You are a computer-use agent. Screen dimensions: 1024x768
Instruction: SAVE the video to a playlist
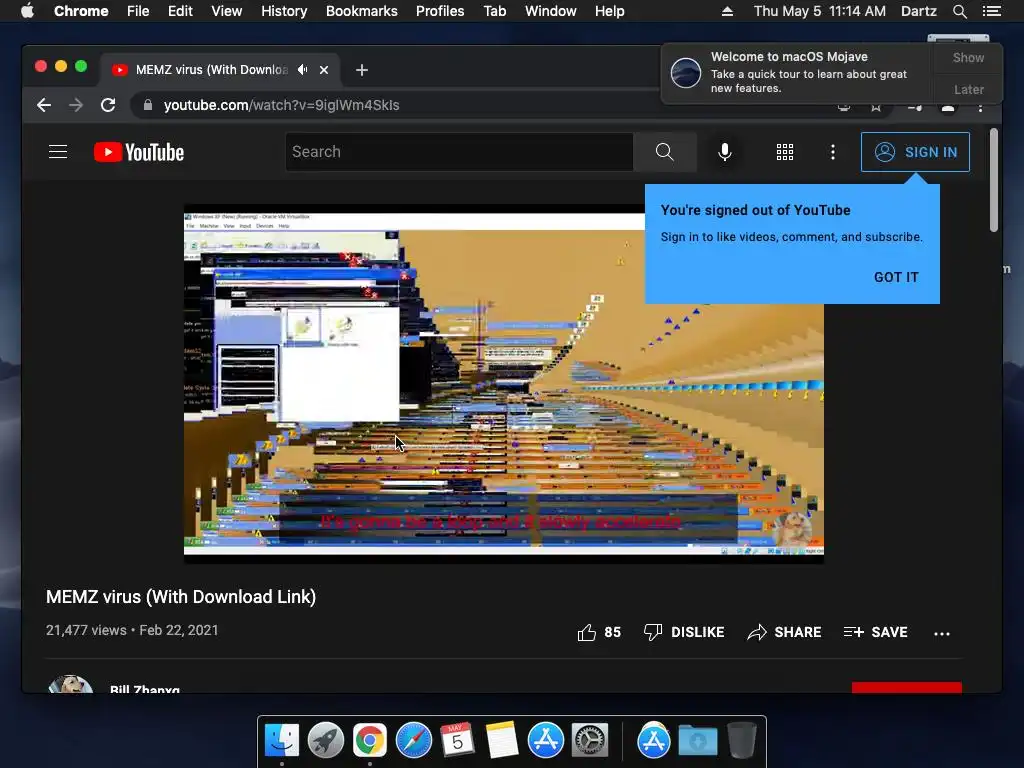[x=876, y=632]
